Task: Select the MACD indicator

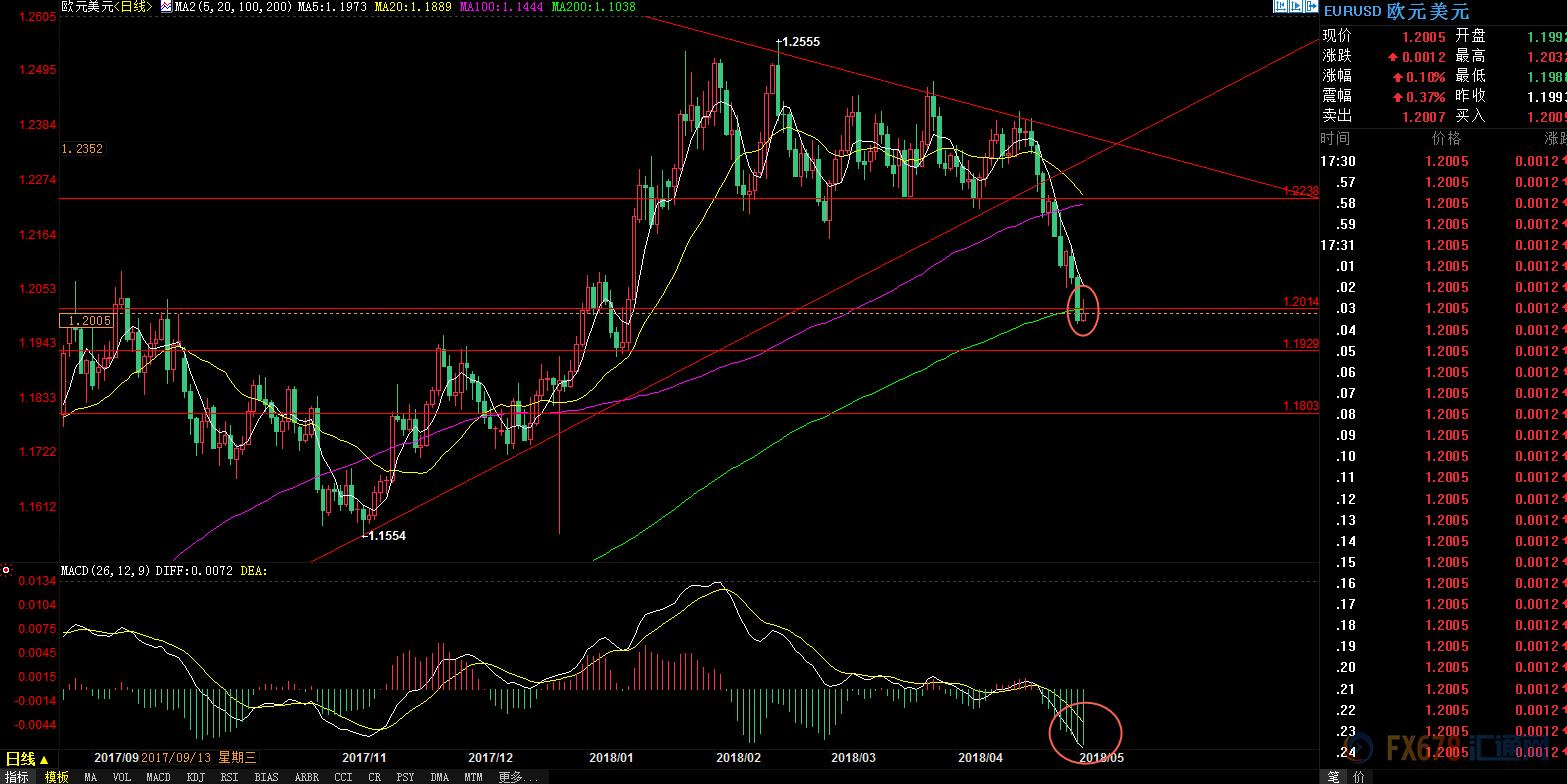Action: (x=158, y=777)
